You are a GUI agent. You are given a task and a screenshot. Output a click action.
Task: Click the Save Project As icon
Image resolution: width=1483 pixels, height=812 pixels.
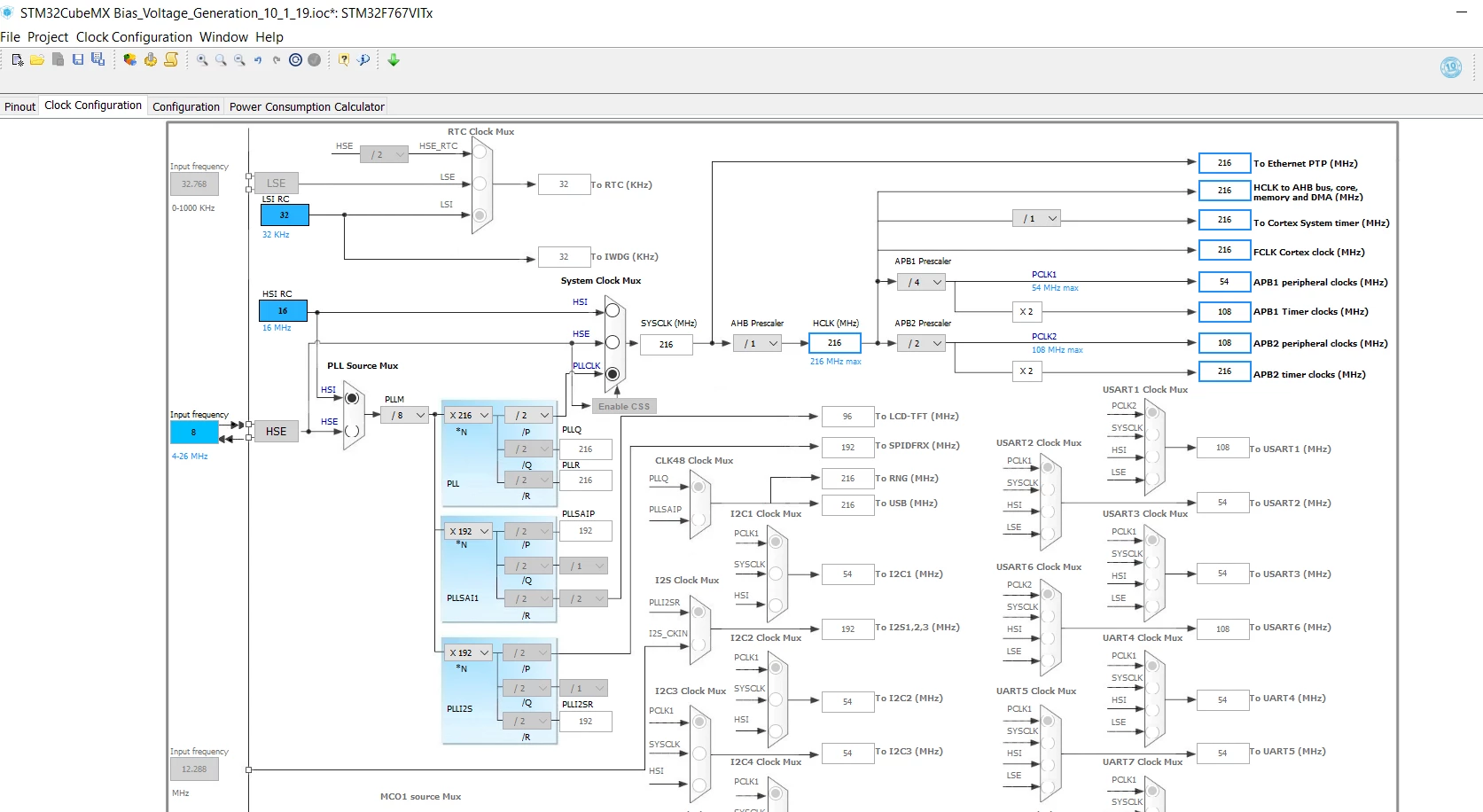point(98,59)
